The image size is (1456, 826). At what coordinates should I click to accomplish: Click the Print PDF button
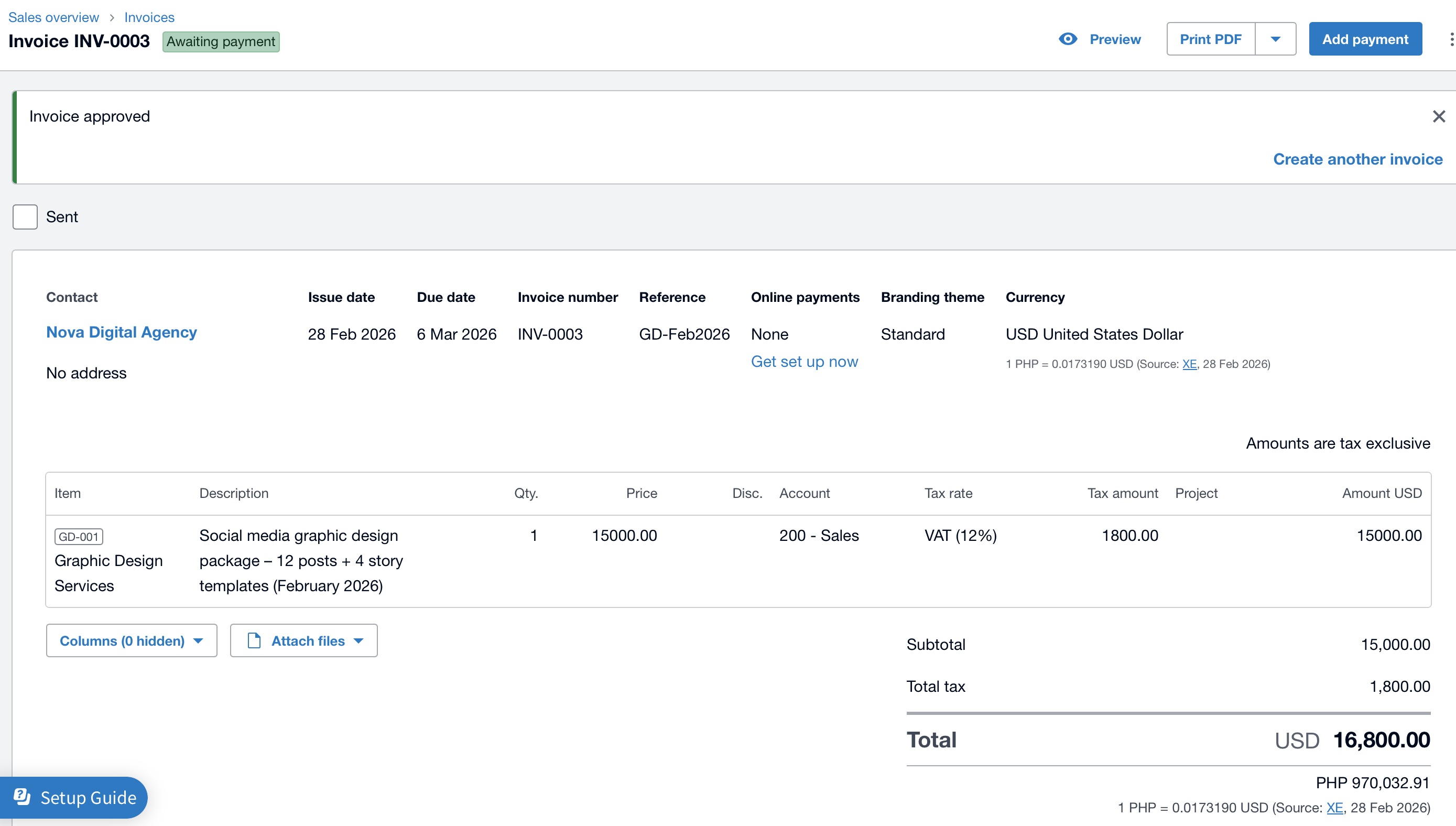(1210, 39)
